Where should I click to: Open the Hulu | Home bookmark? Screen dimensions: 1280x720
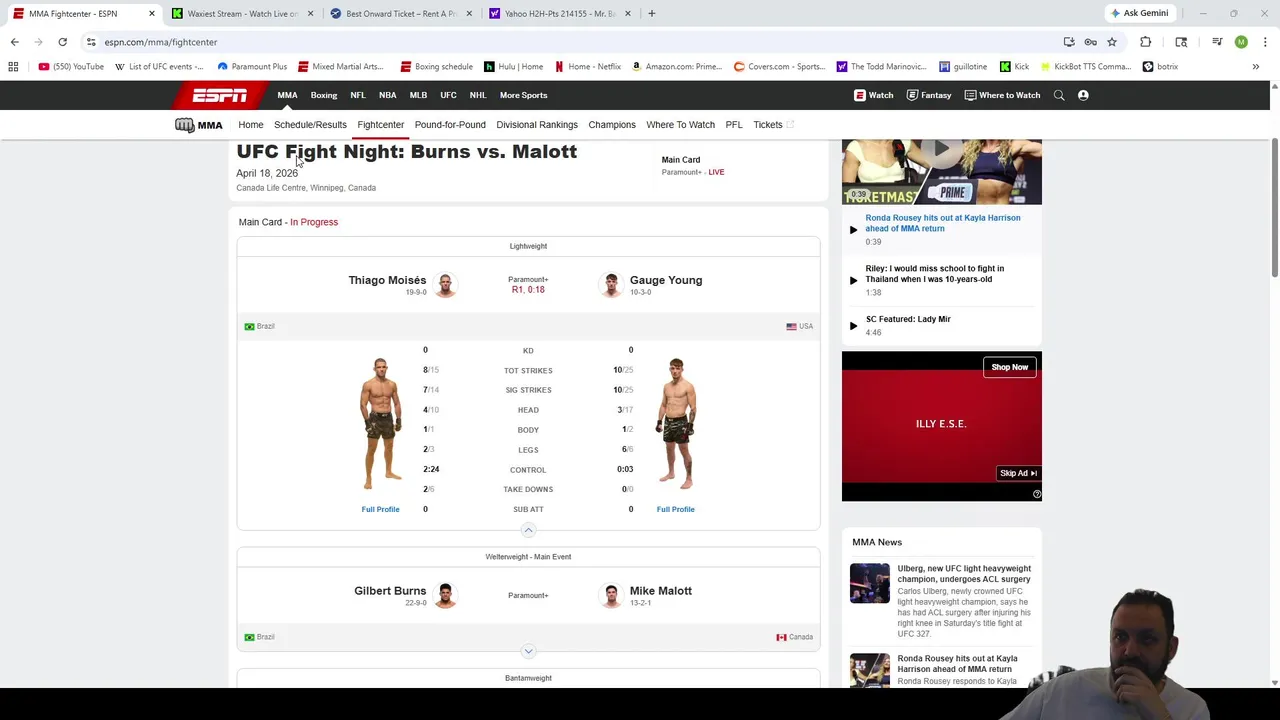tap(513, 67)
